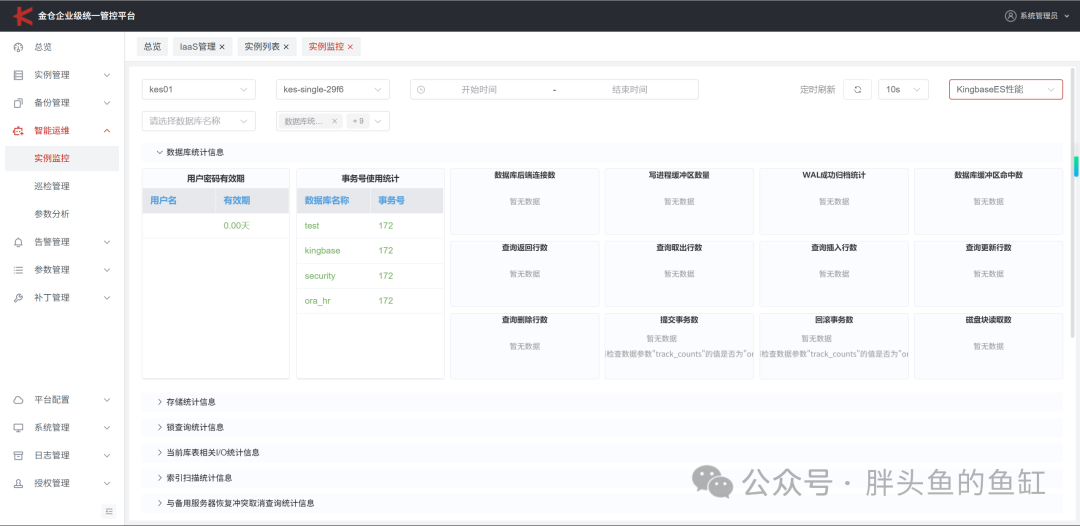Click the 平台配置 cloud icon

[19, 399]
